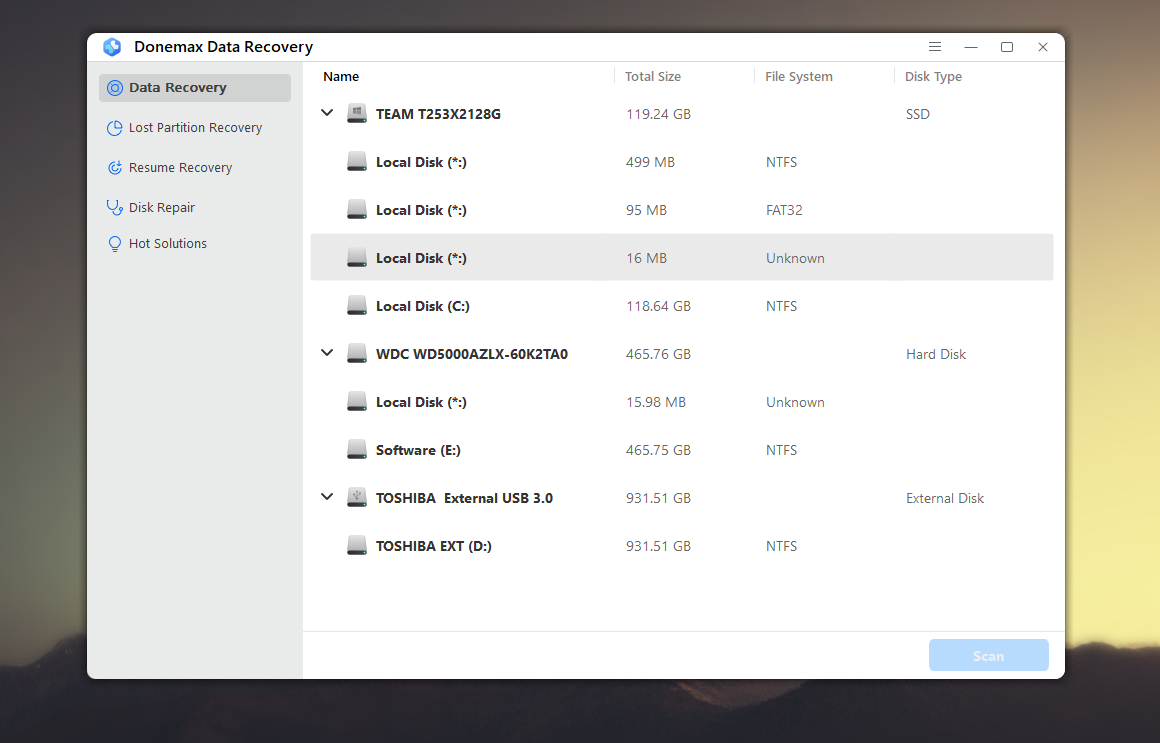Collapse the TEAM T253X2128G disk tree
The width and height of the screenshot is (1160, 743).
tap(327, 113)
